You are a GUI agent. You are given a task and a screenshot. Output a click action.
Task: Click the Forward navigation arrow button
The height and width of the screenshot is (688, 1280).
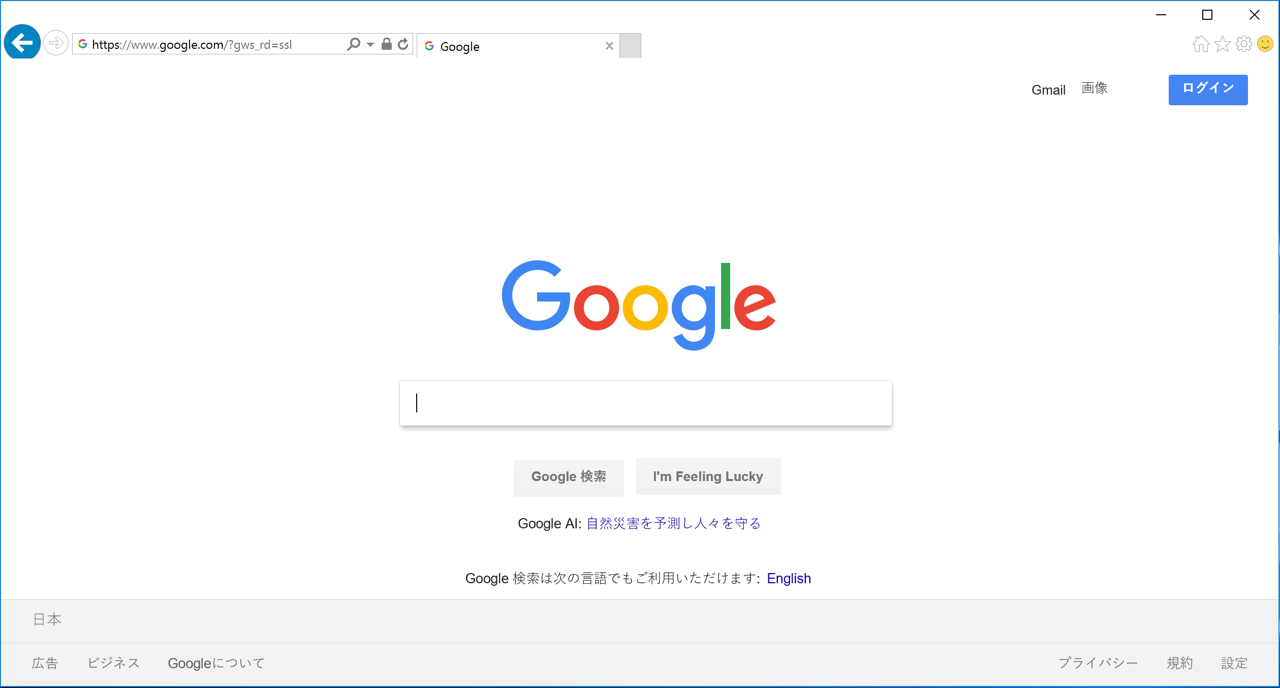pos(56,44)
